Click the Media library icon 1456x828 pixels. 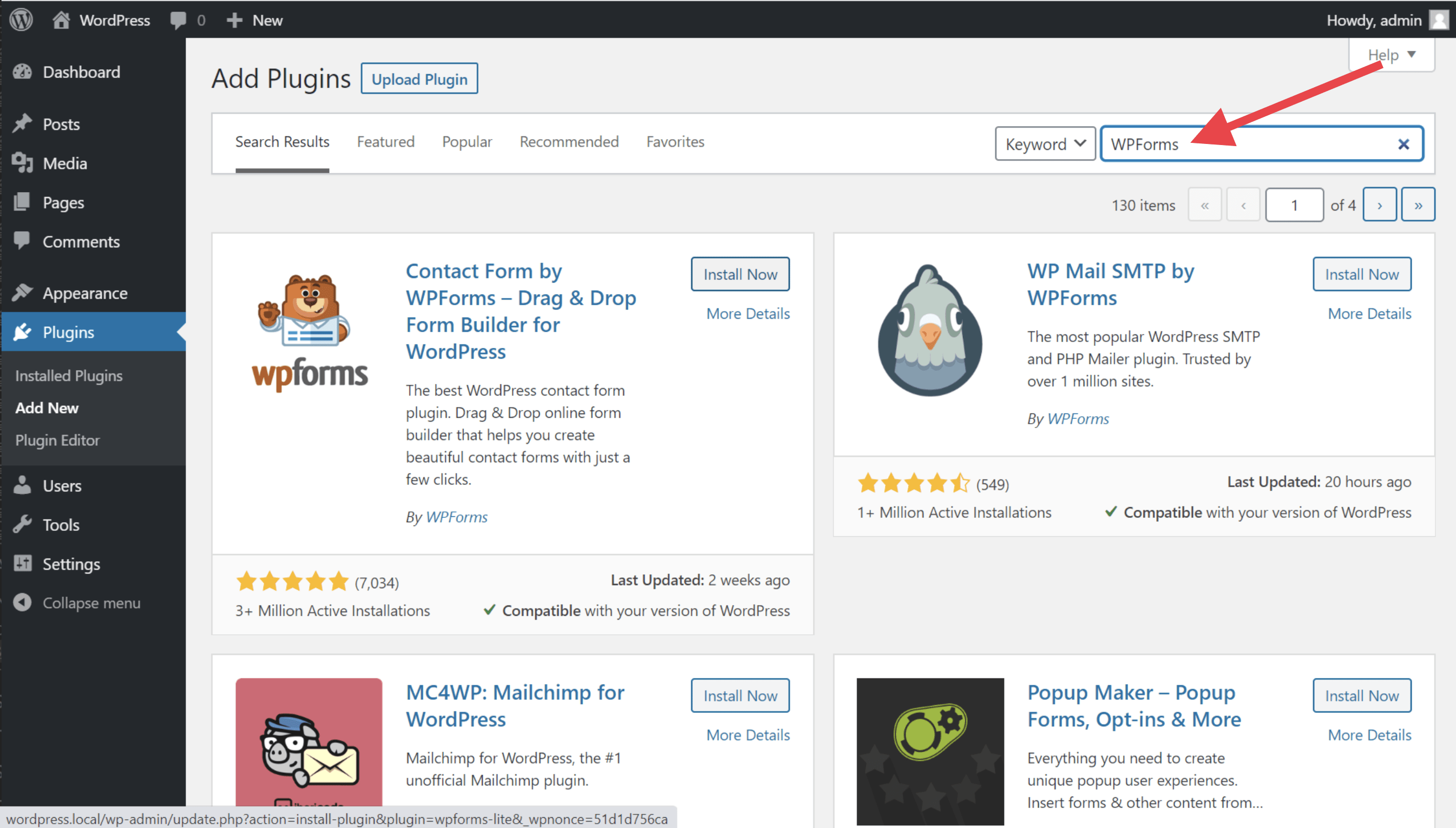click(22, 163)
